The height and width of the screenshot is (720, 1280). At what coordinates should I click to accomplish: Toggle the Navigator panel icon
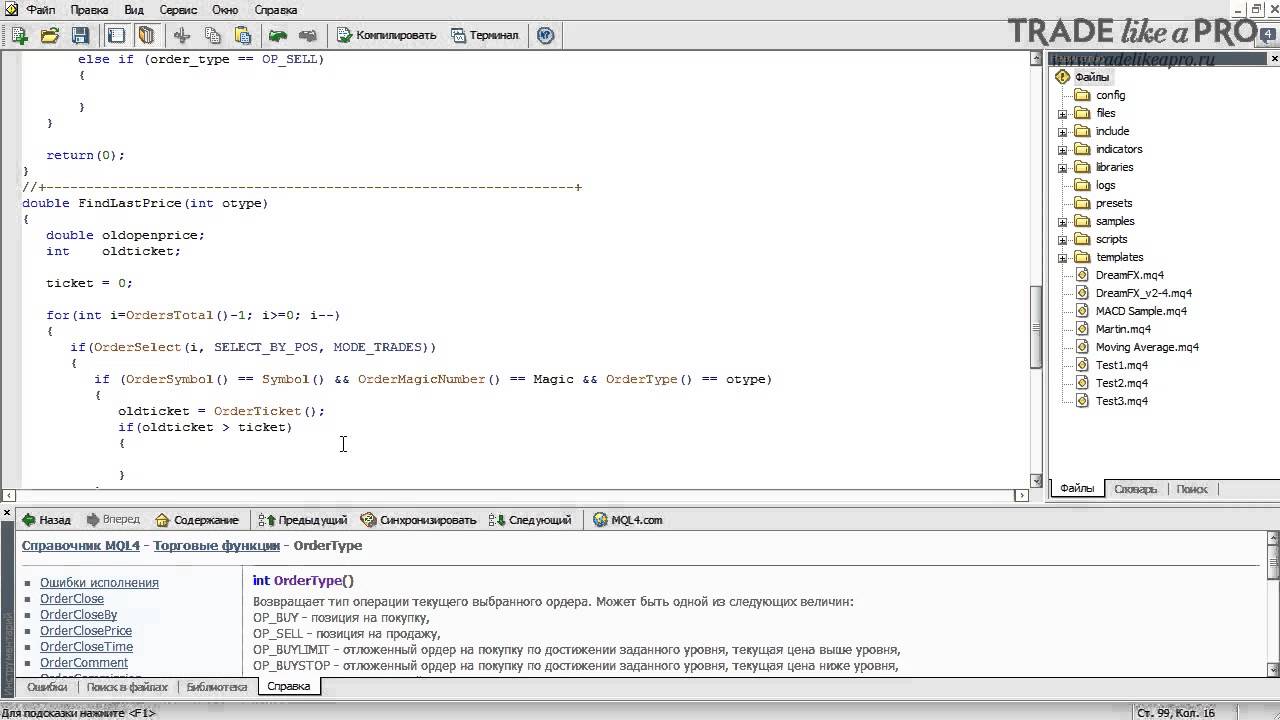point(116,35)
